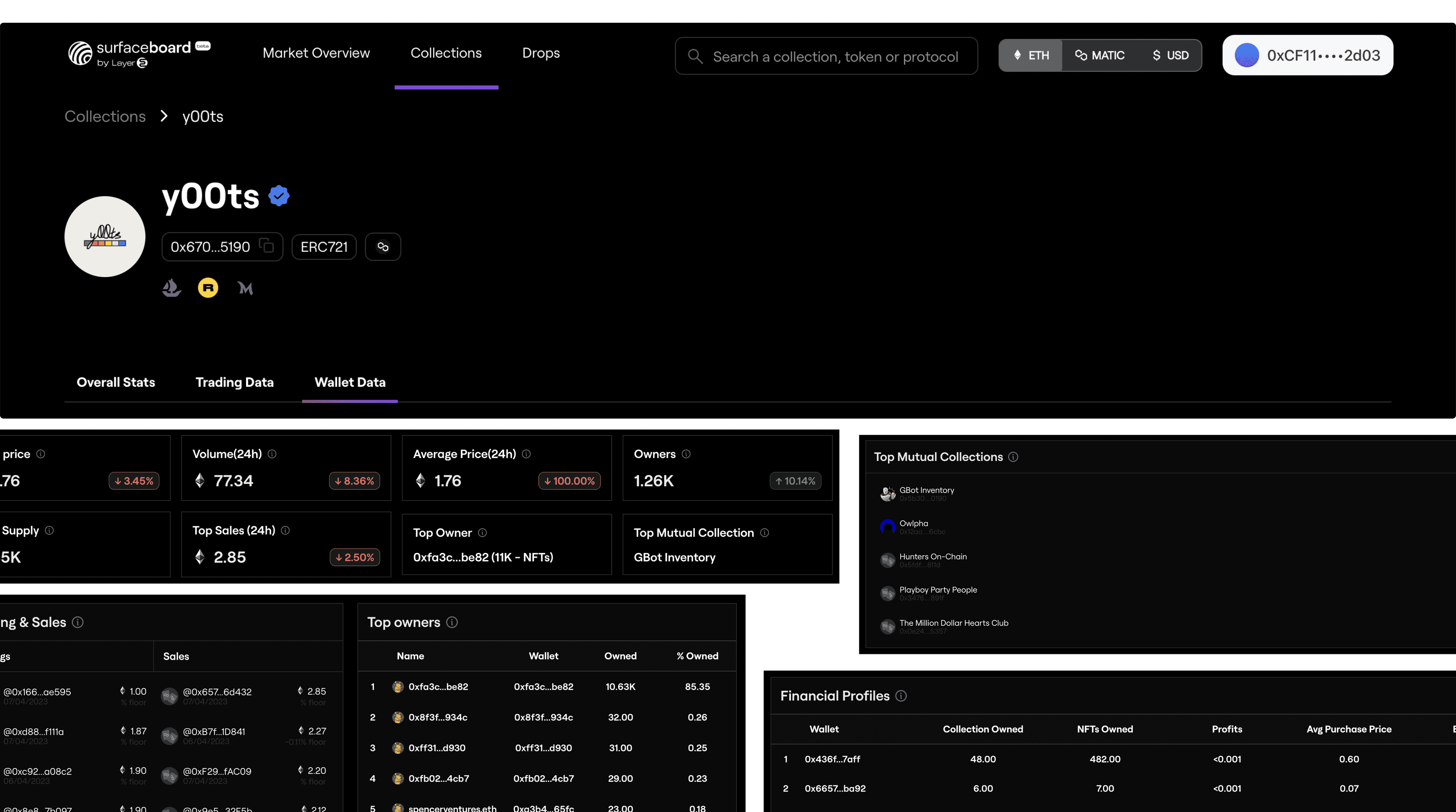
Task: Open Drops nav item
Action: pyautogui.click(x=541, y=53)
